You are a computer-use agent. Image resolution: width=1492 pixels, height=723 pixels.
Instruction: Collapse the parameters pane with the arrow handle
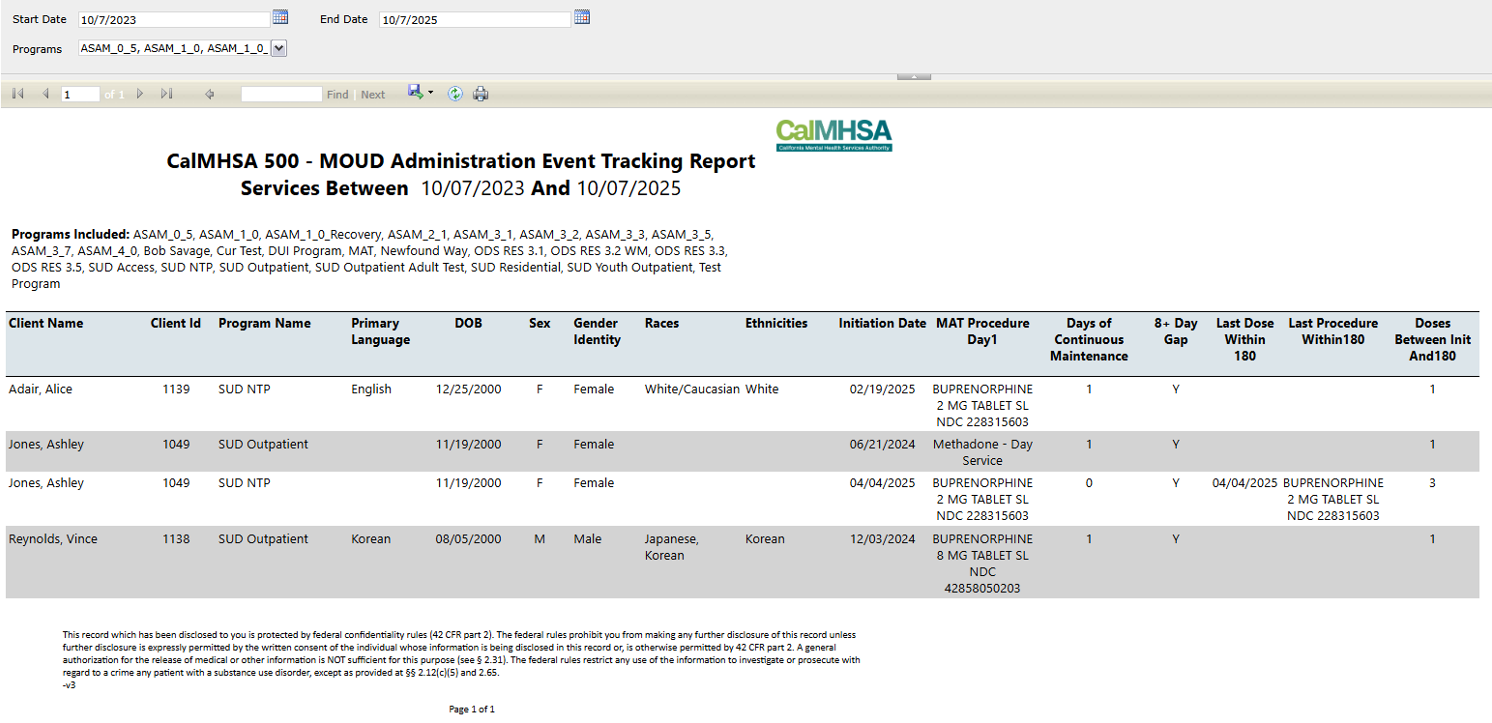point(914,76)
